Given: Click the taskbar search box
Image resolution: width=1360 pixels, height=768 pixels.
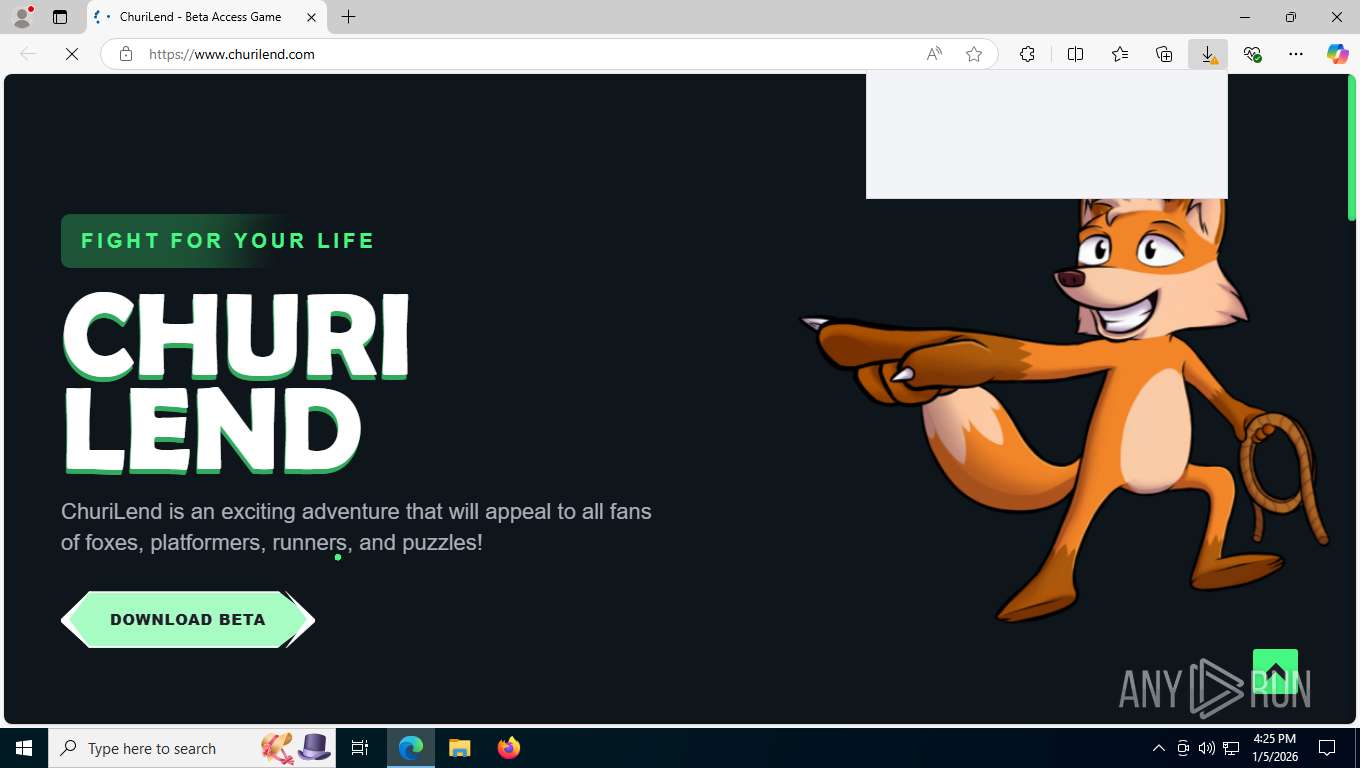Looking at the screenshot, I should coord(193,748).
